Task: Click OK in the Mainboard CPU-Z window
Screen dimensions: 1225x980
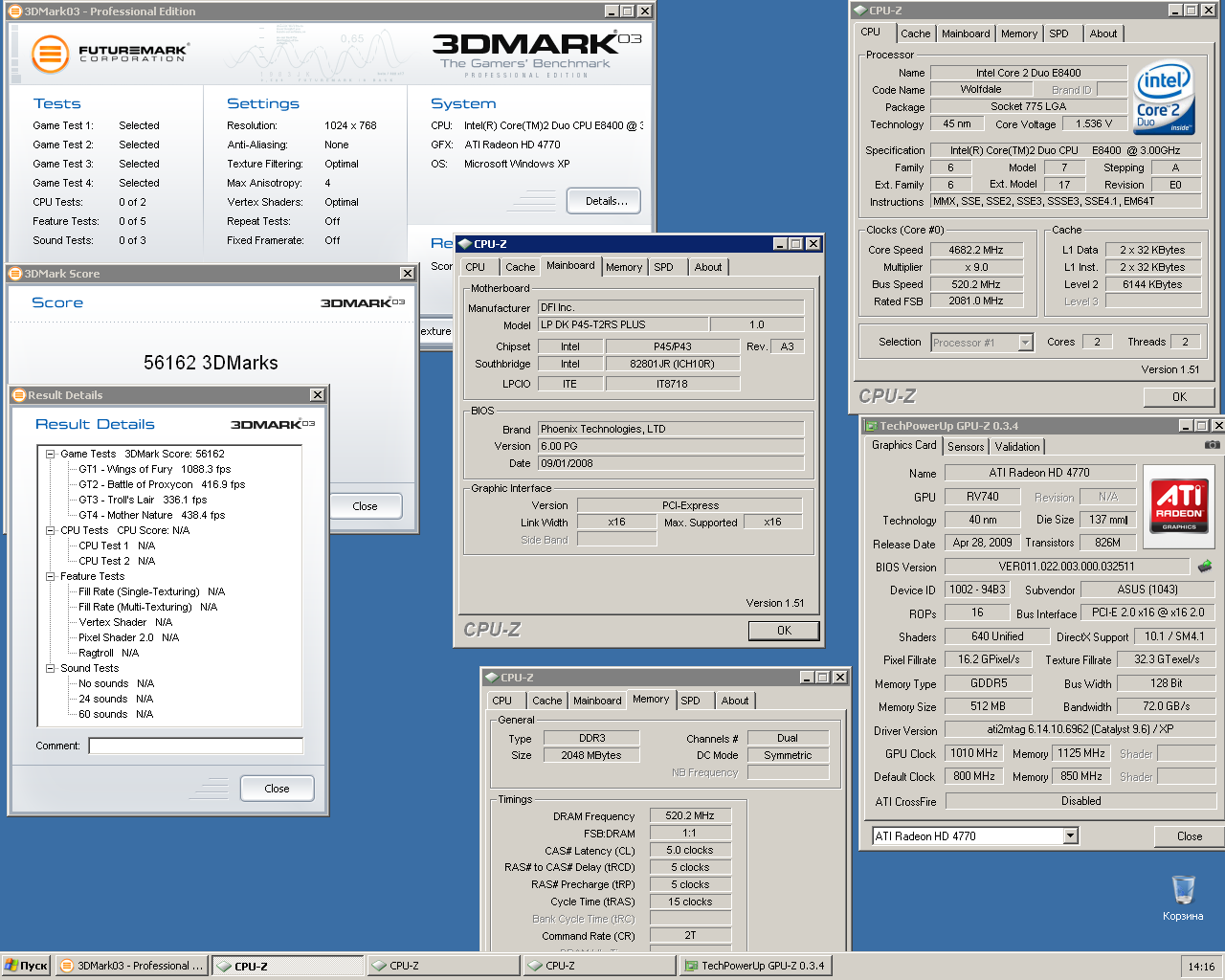Action: [x=784, y=631]
